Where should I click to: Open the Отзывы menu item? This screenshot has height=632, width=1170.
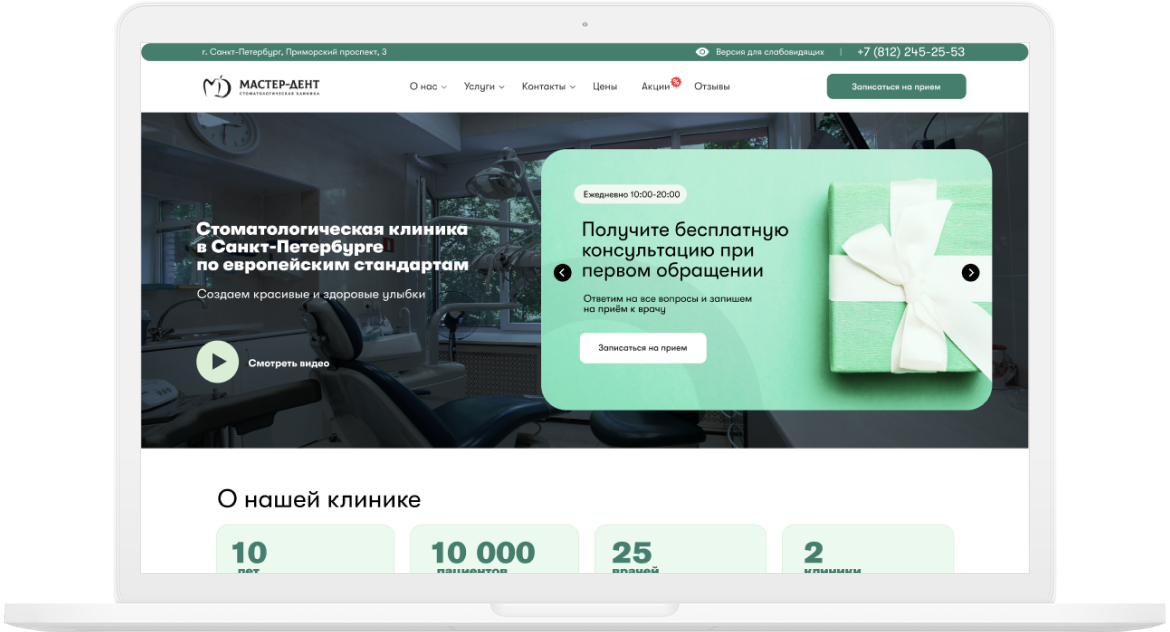(x=712, y=87)
